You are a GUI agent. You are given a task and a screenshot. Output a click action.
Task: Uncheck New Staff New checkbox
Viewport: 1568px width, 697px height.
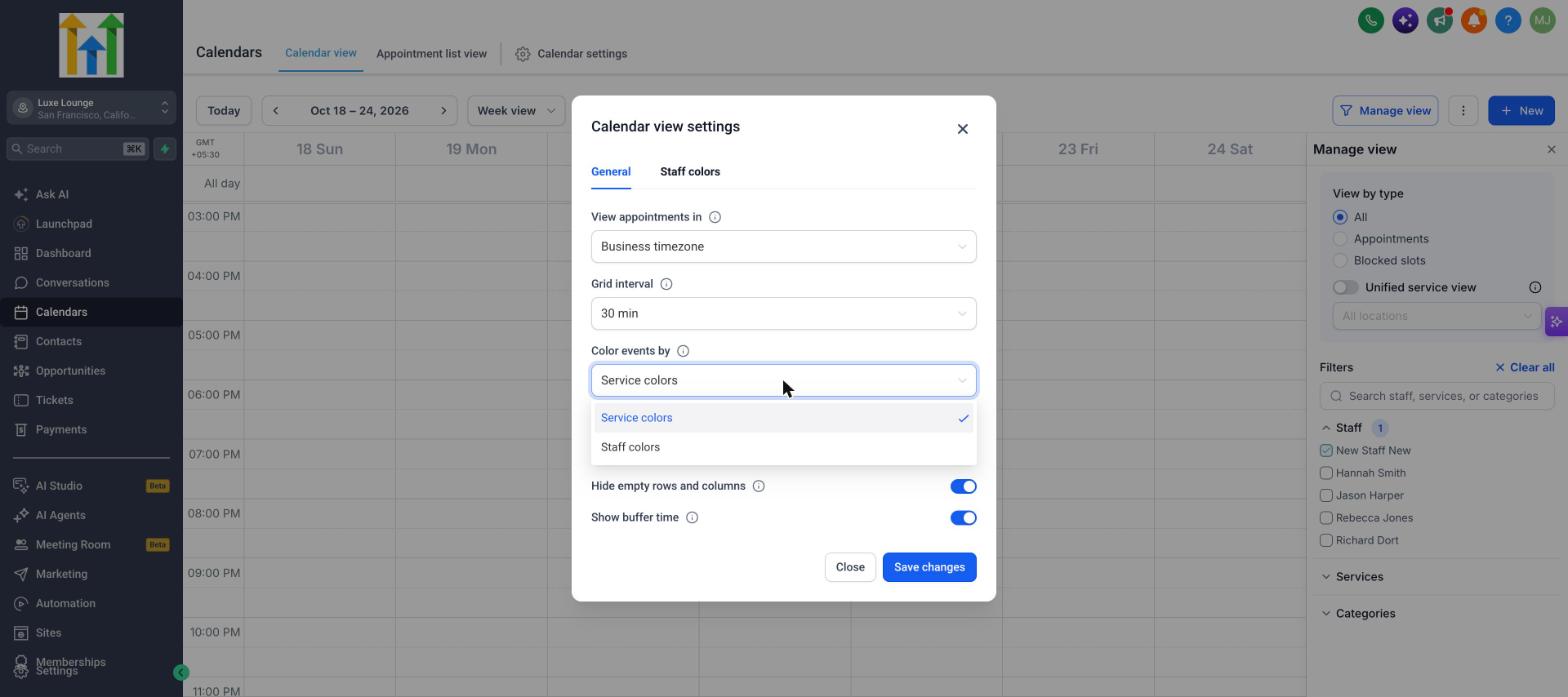tap(1326, 451)
